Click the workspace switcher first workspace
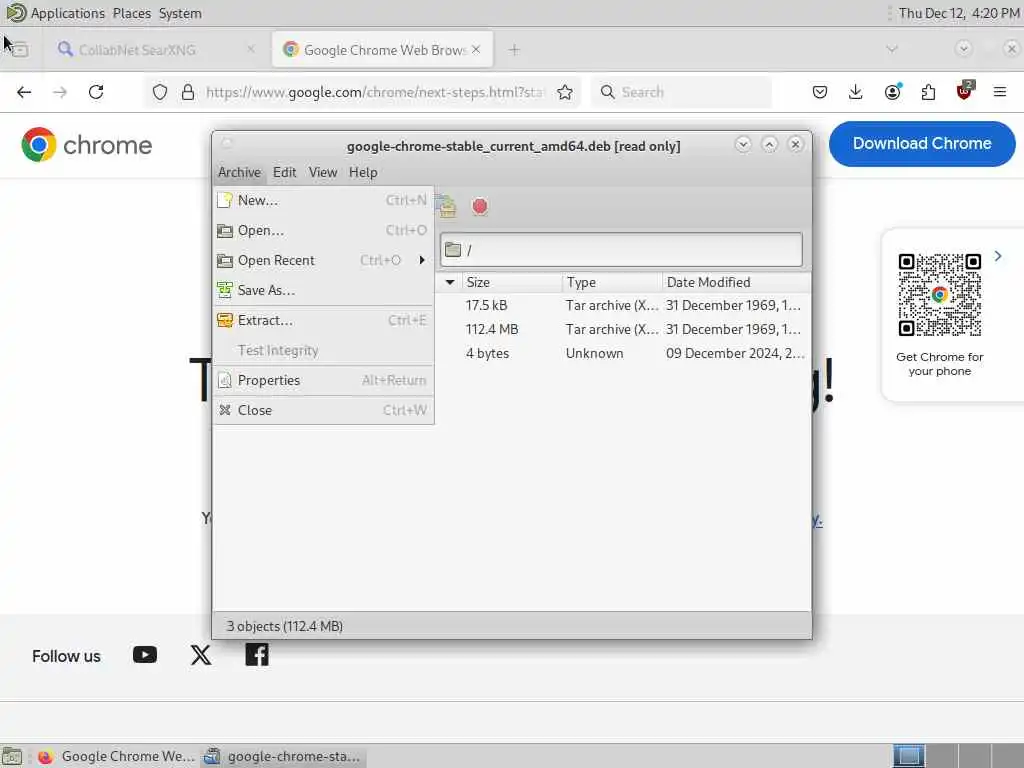This screenshot has width=1024, height=768. point(908,756)
